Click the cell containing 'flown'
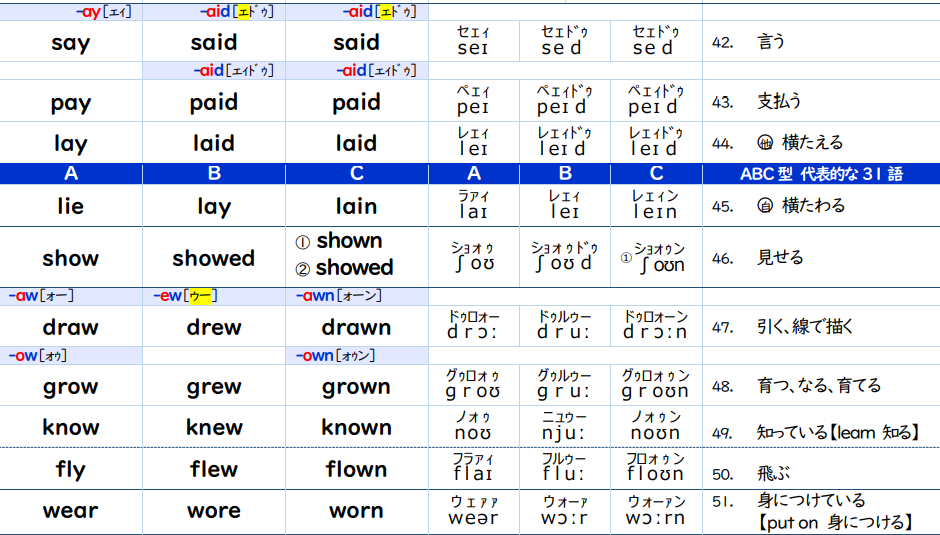Image resolution: width=940 pixels, height=535 pixels. 356,469
